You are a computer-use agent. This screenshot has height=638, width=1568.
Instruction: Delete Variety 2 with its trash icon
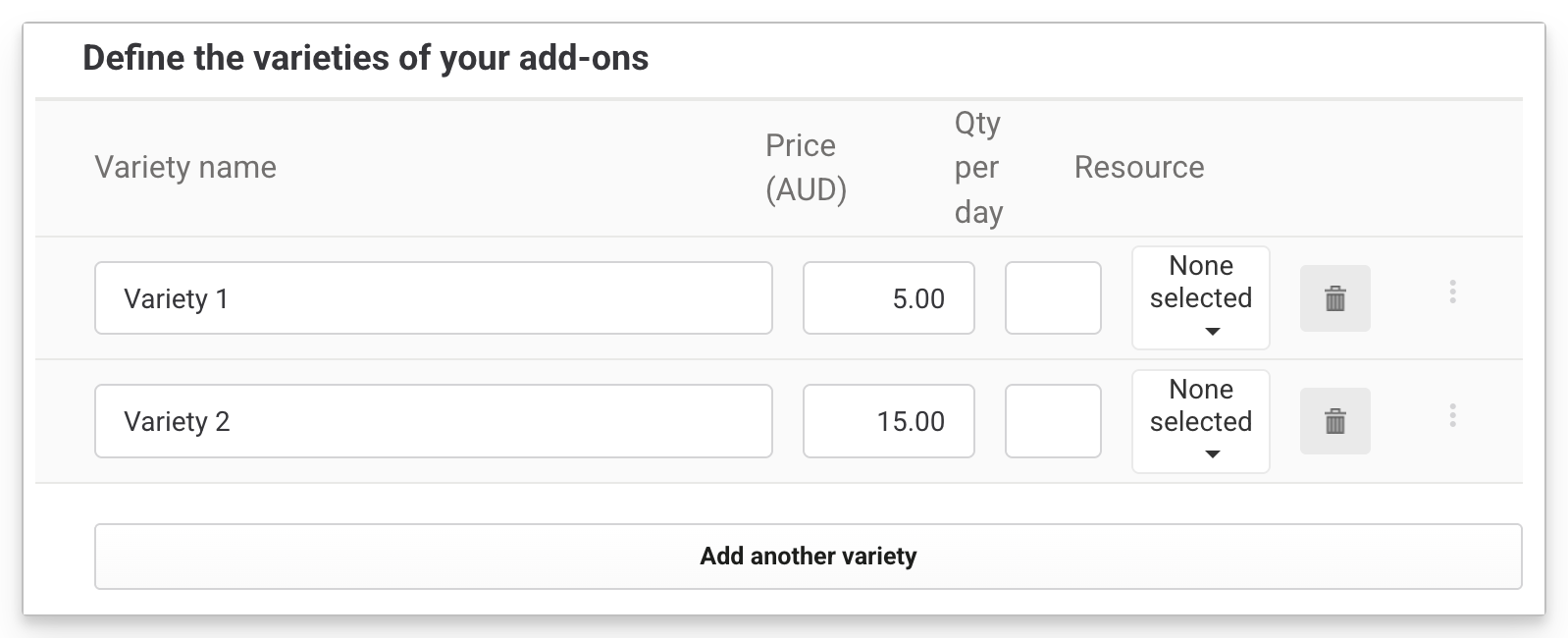pos(1334,422)
